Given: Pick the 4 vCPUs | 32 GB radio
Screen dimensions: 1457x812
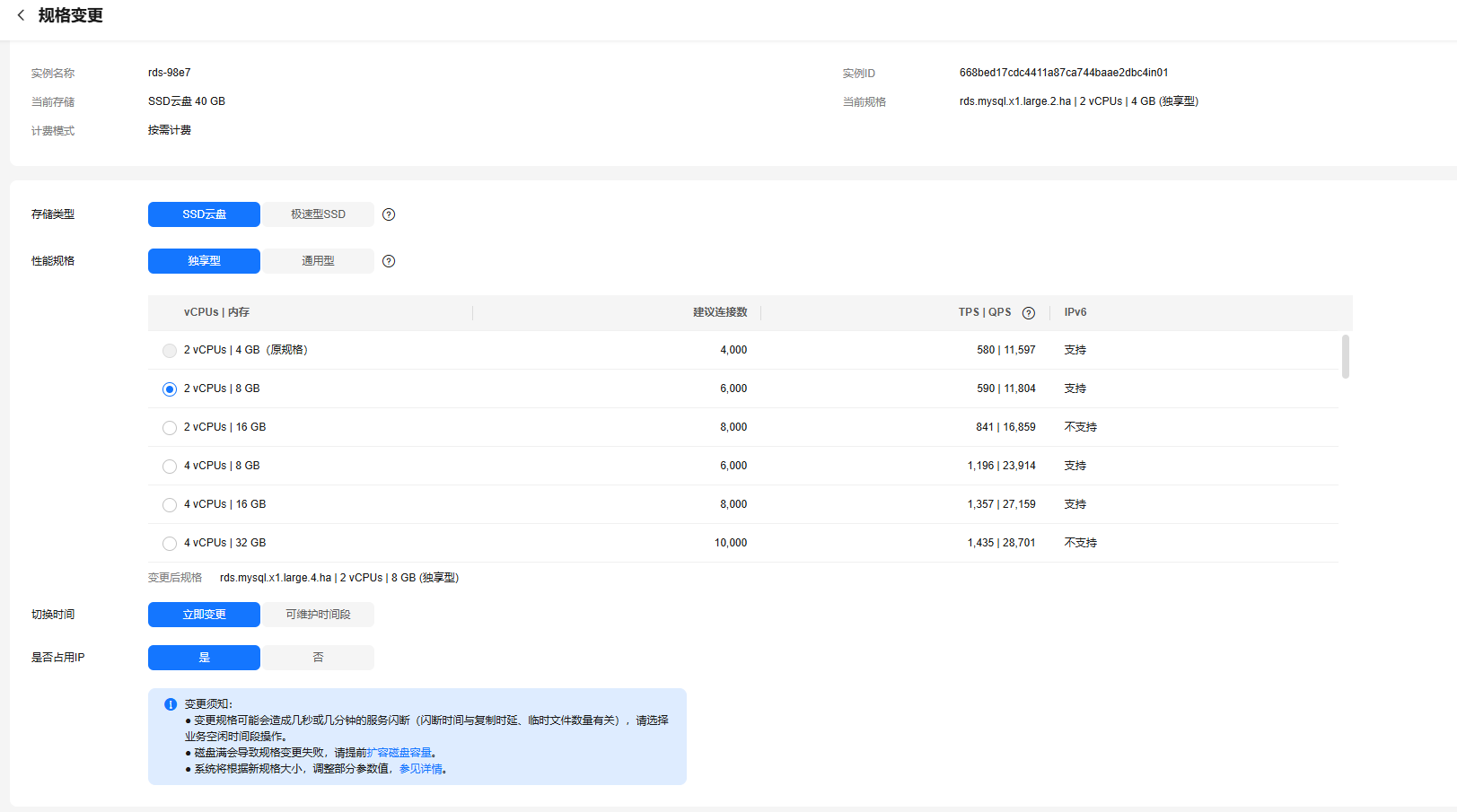Looking at the screenshot, I should [170, 544].
